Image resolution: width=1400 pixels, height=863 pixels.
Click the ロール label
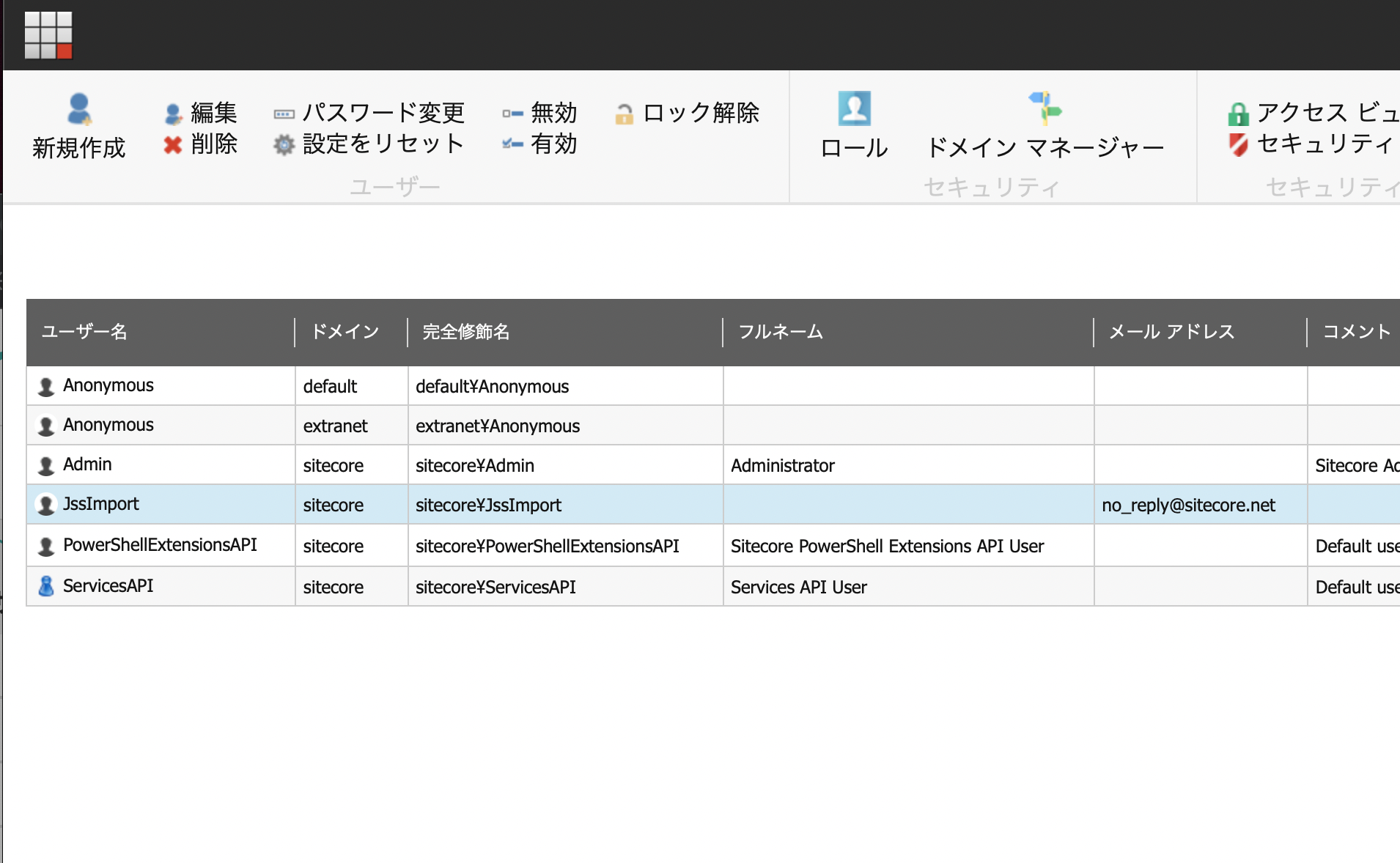coord(855,148)
